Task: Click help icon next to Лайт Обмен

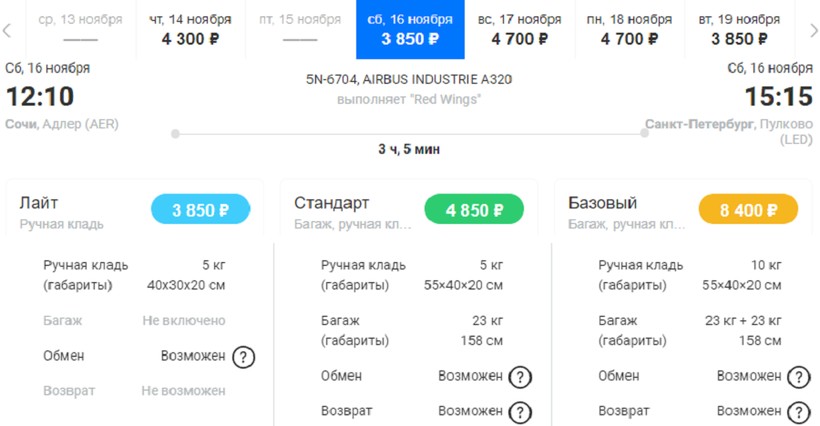Action: tap(243, 357)
